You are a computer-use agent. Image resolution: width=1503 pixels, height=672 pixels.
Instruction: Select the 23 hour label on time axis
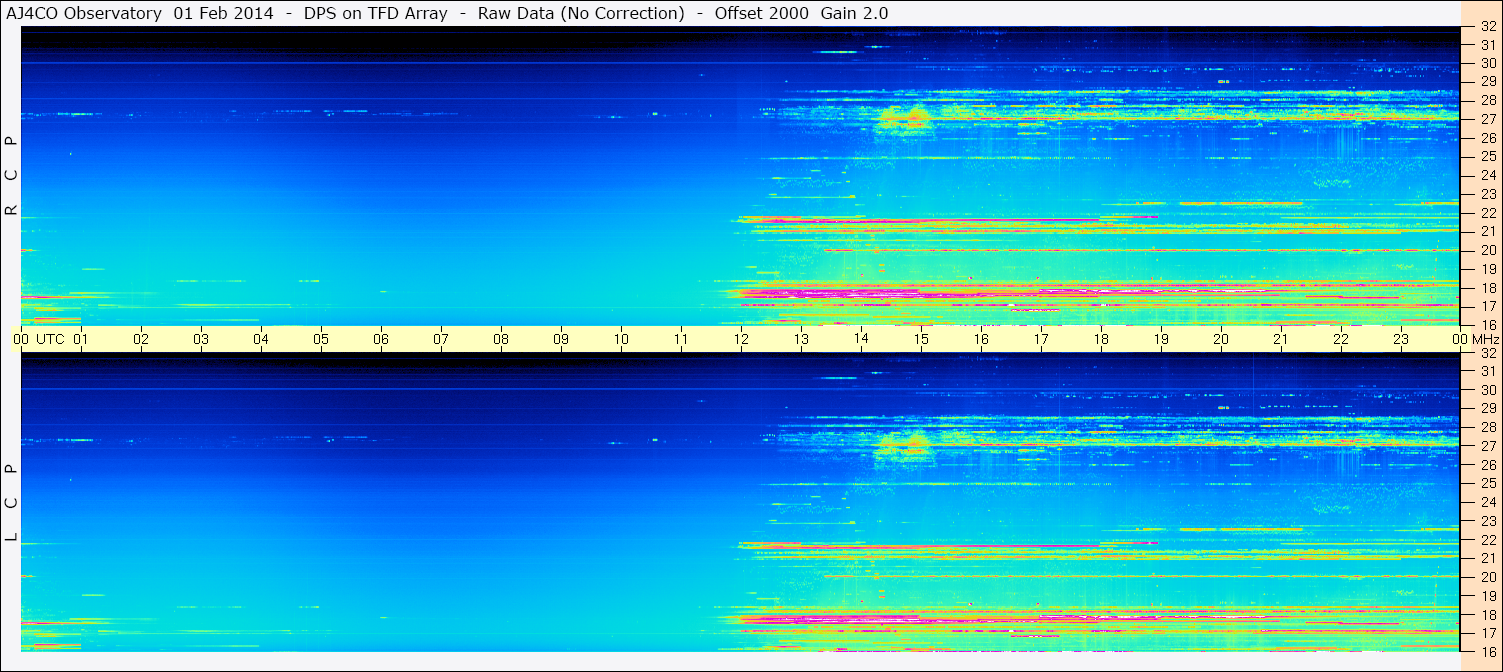coord(1401,339)
